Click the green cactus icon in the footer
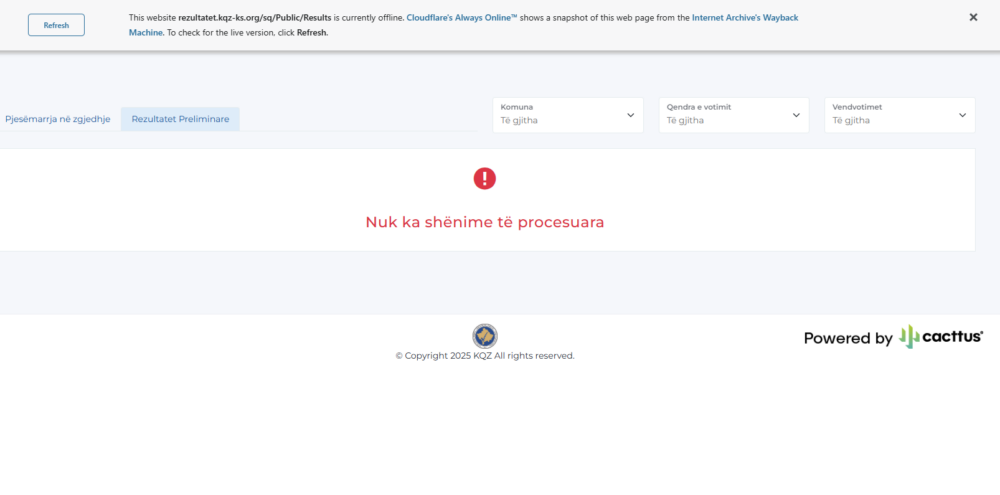This screenshot has height=495, width=1000. (x=909, y=337)
